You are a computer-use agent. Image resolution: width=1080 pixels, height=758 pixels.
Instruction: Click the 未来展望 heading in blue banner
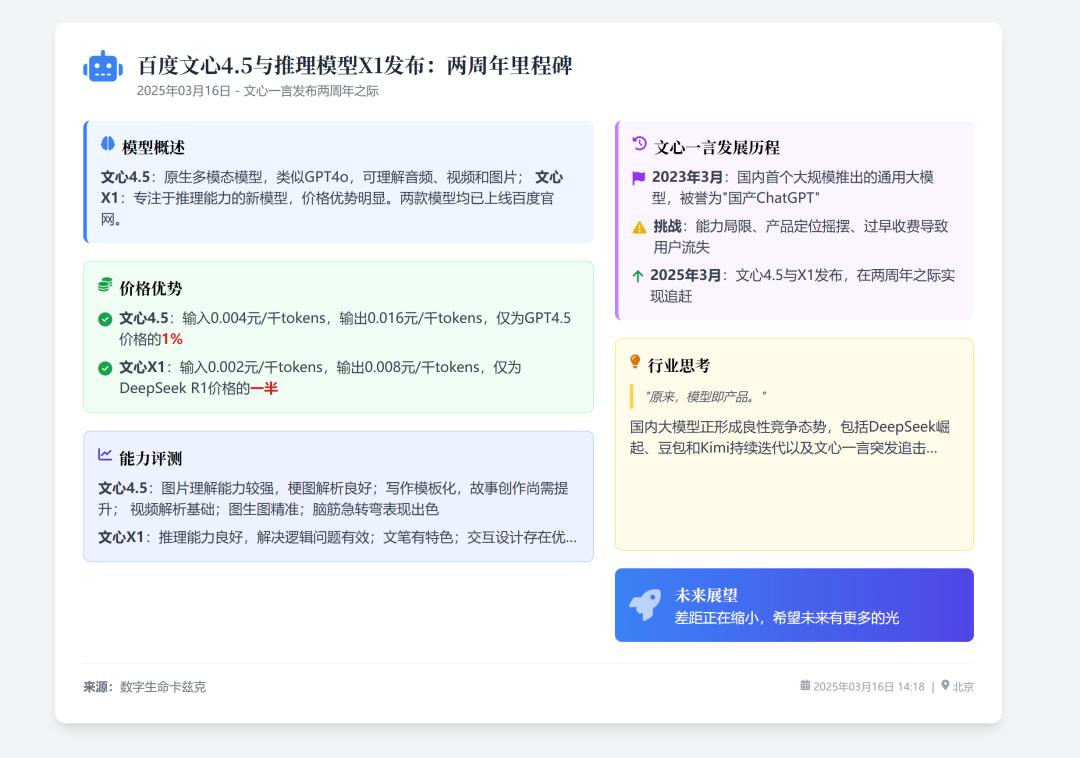[x=707, y=596]
